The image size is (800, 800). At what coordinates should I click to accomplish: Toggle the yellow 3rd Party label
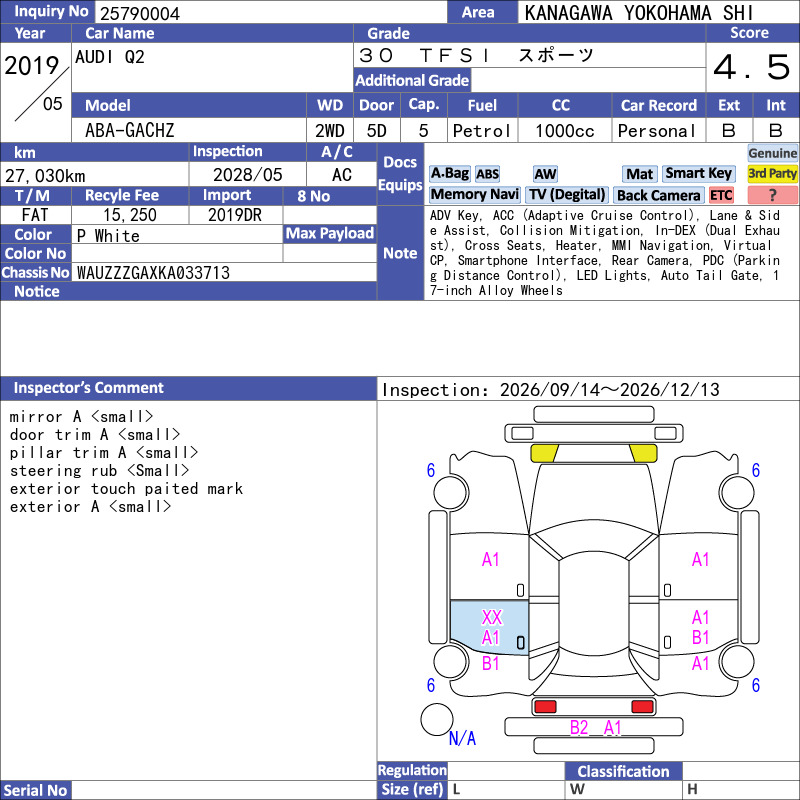[772, 173]
